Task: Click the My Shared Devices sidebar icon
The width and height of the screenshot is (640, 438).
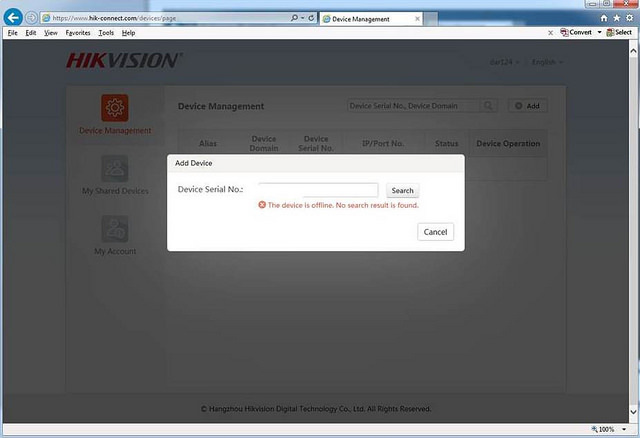Action: click(x=115, y=168)
